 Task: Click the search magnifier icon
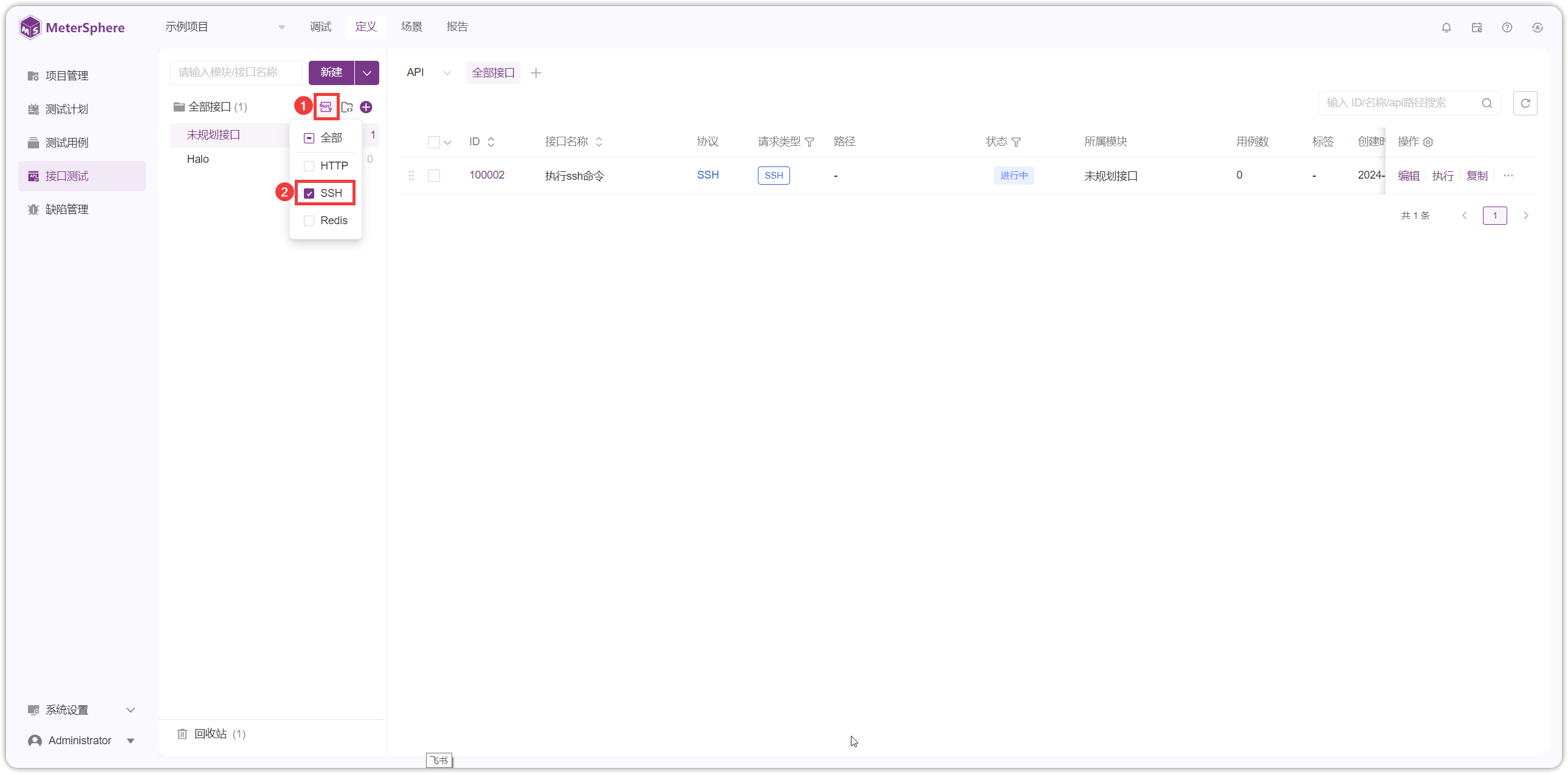coord(1487,103)
